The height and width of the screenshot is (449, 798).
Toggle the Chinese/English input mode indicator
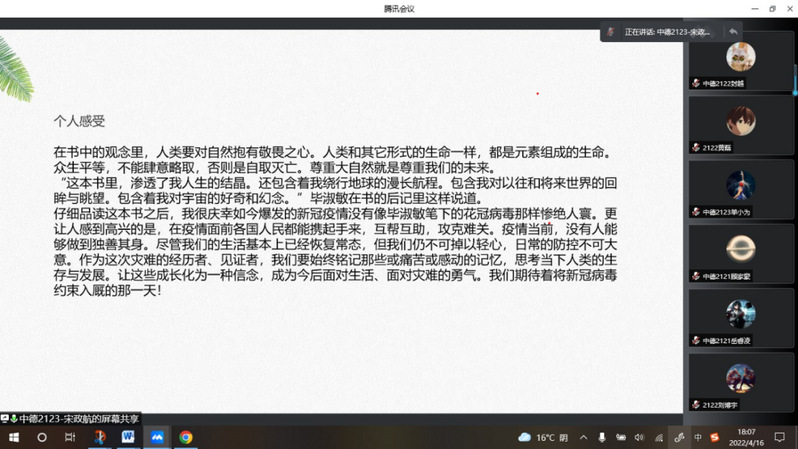[697, 437]
